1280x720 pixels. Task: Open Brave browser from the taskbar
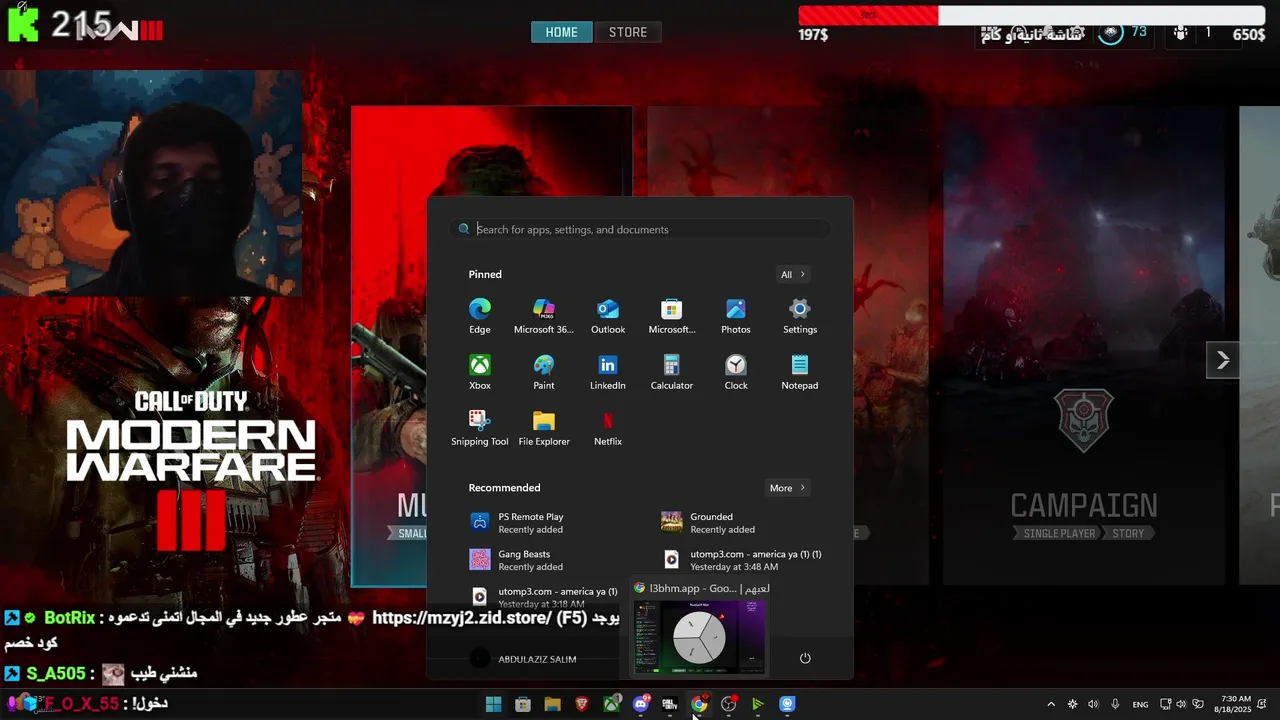pos(582,704)
